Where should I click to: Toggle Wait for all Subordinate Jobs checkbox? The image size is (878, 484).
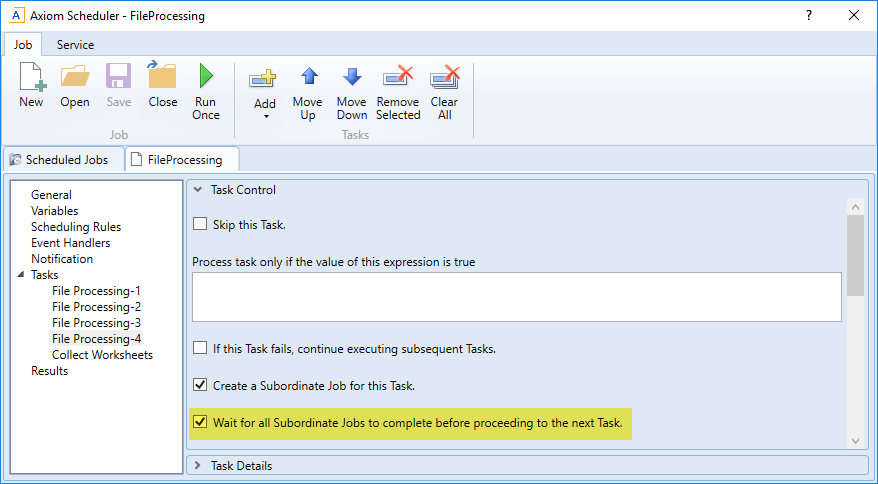[x=200, y=423]
